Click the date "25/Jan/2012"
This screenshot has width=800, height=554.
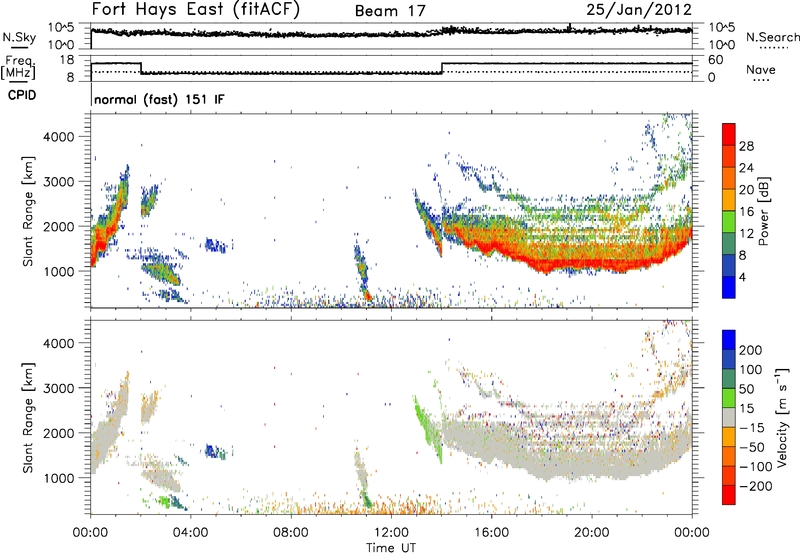tap(639, 10)
